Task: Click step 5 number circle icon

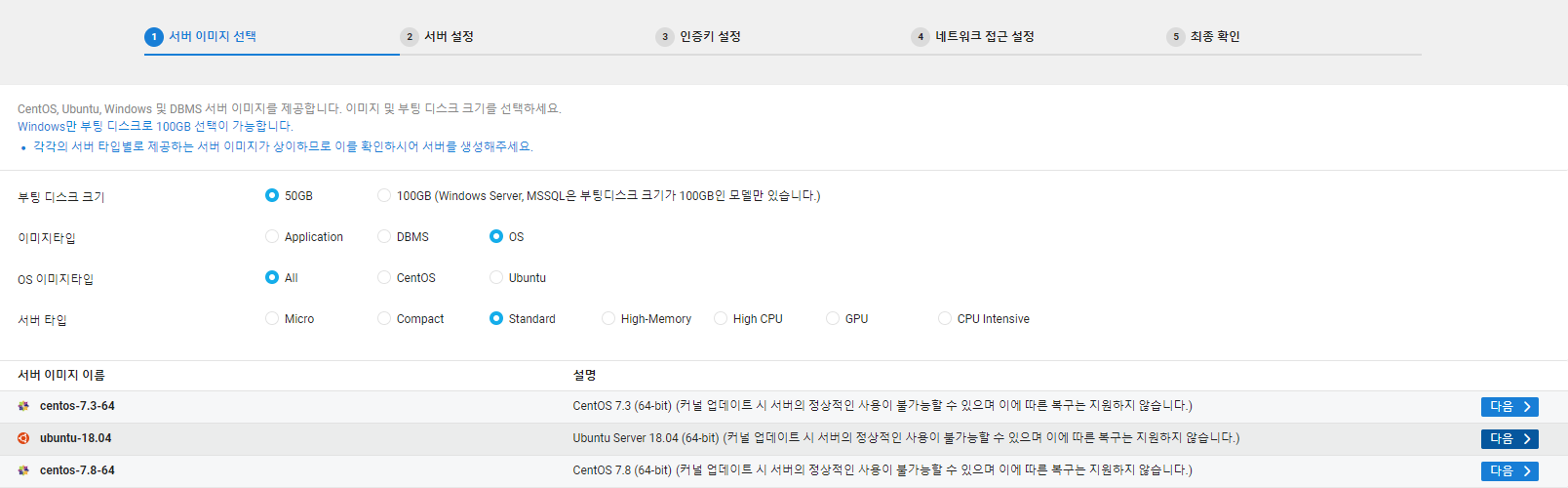Action: (1176, 37)
